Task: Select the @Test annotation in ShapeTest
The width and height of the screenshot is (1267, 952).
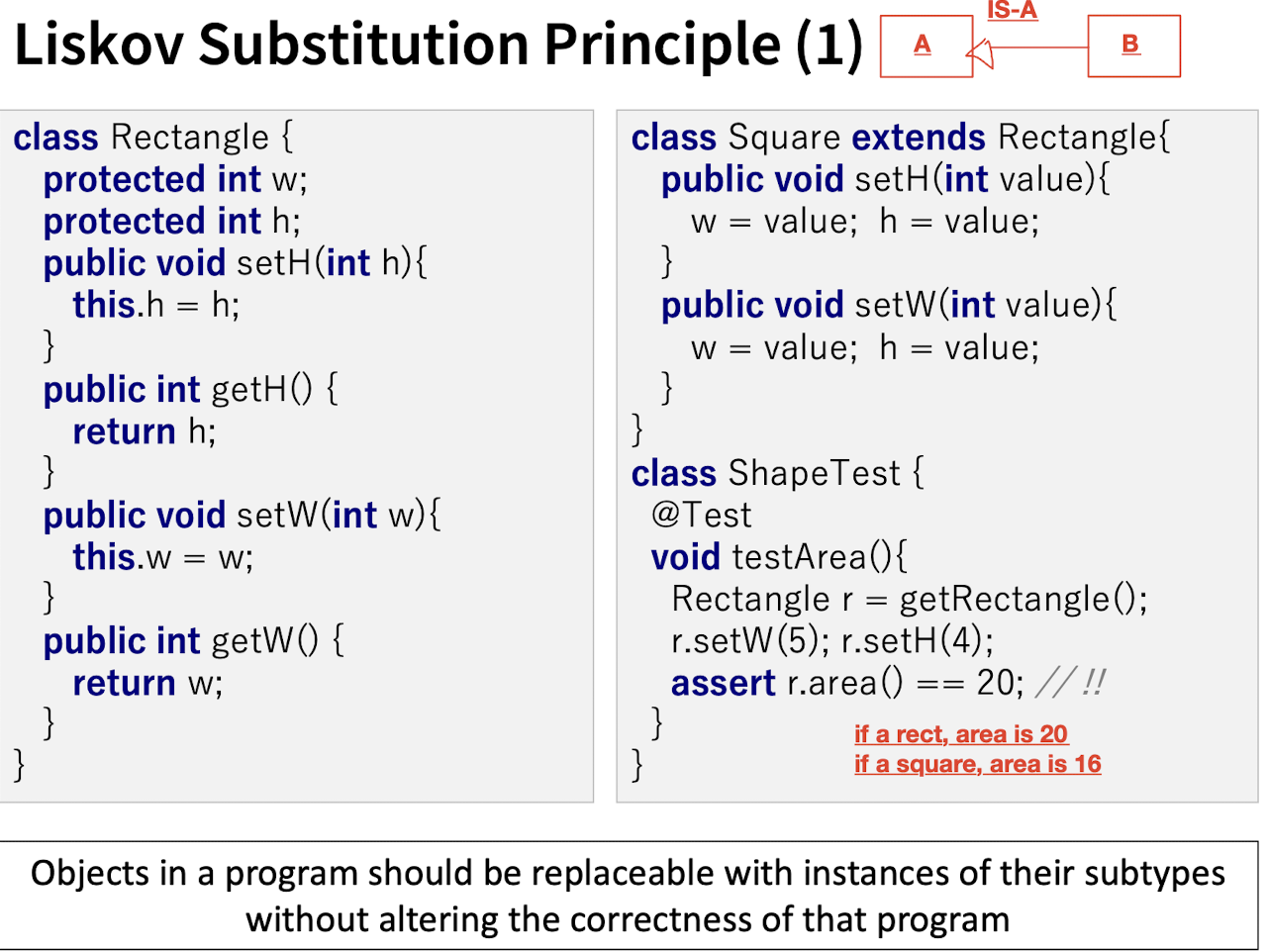Action: pos(701,515)
